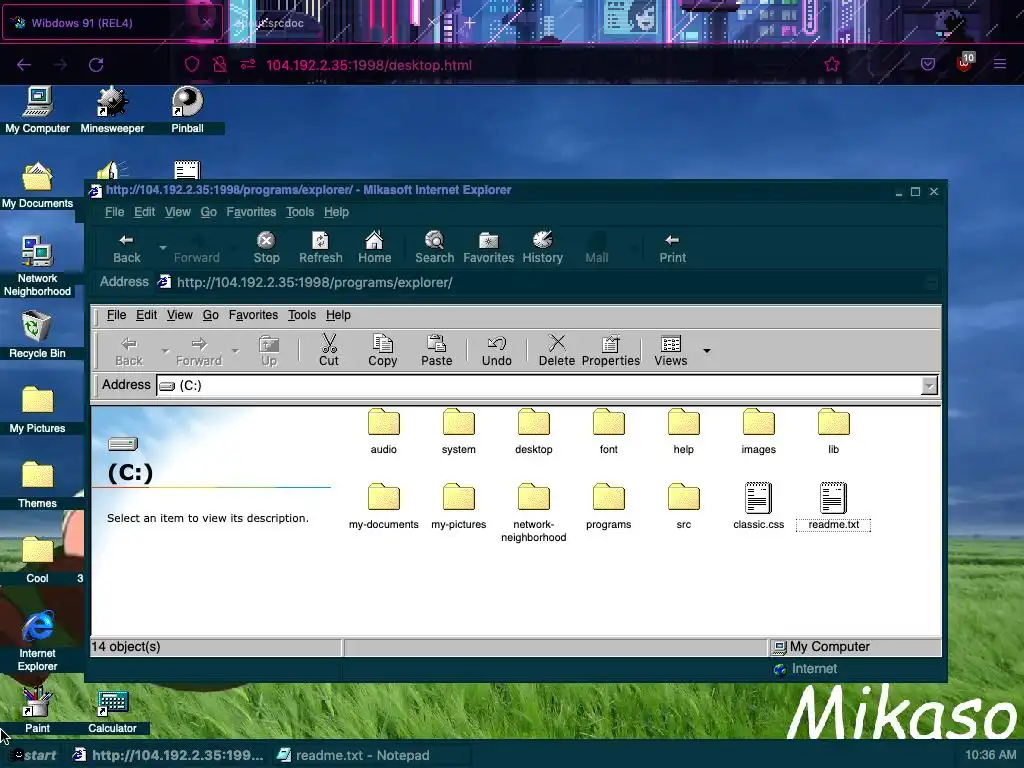Open the audio folder
Screen dimensions: 1024x768
click(383, 432)
